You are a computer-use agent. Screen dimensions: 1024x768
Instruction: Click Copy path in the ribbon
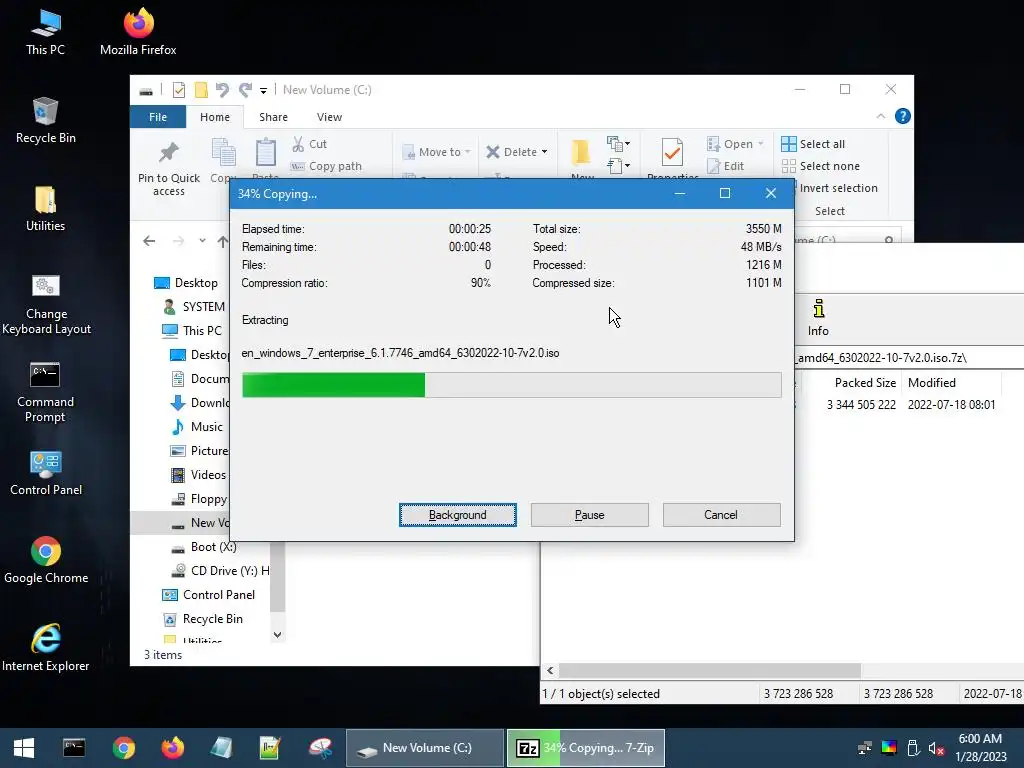pos(326,166)
